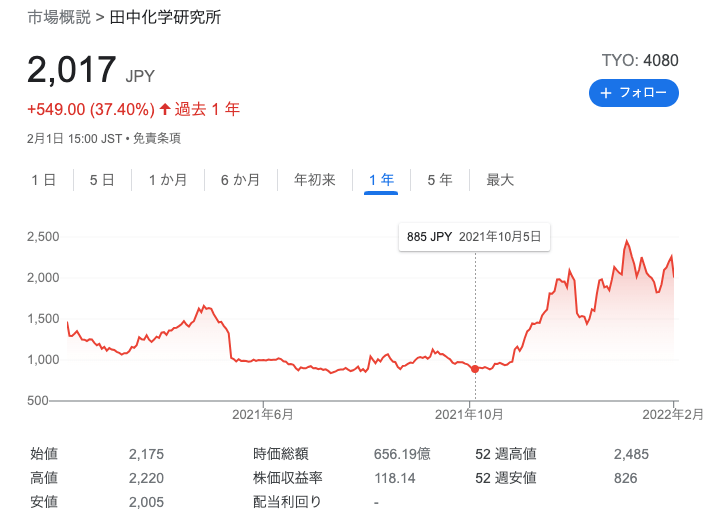
Task: Click the 始値 value 2,175
Action: [146, 454]
